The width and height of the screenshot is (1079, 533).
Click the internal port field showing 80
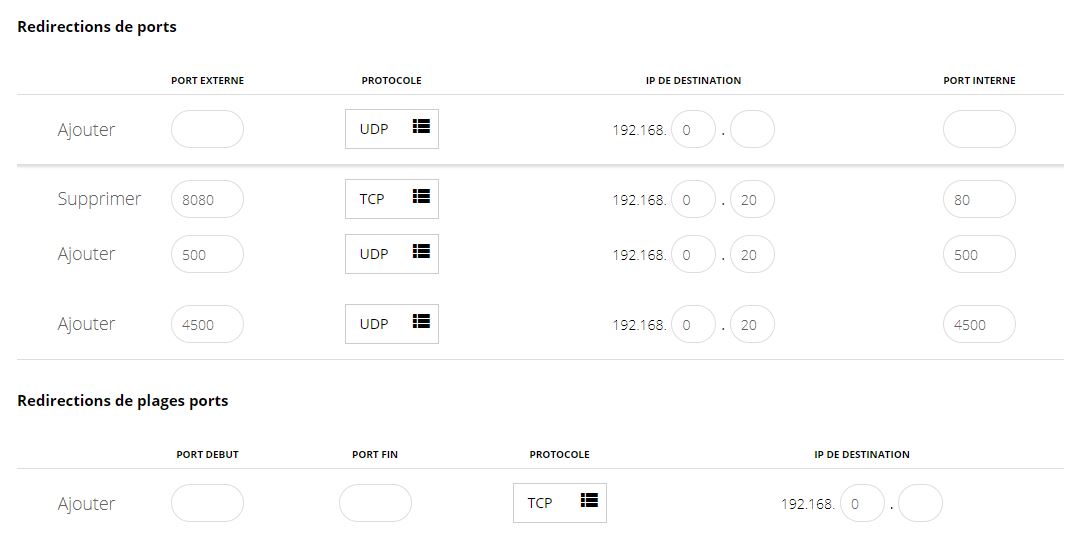coord(979,199)
